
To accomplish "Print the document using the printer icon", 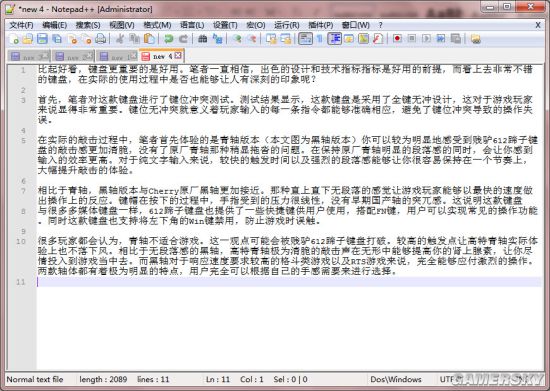I will tap(101, 39).
